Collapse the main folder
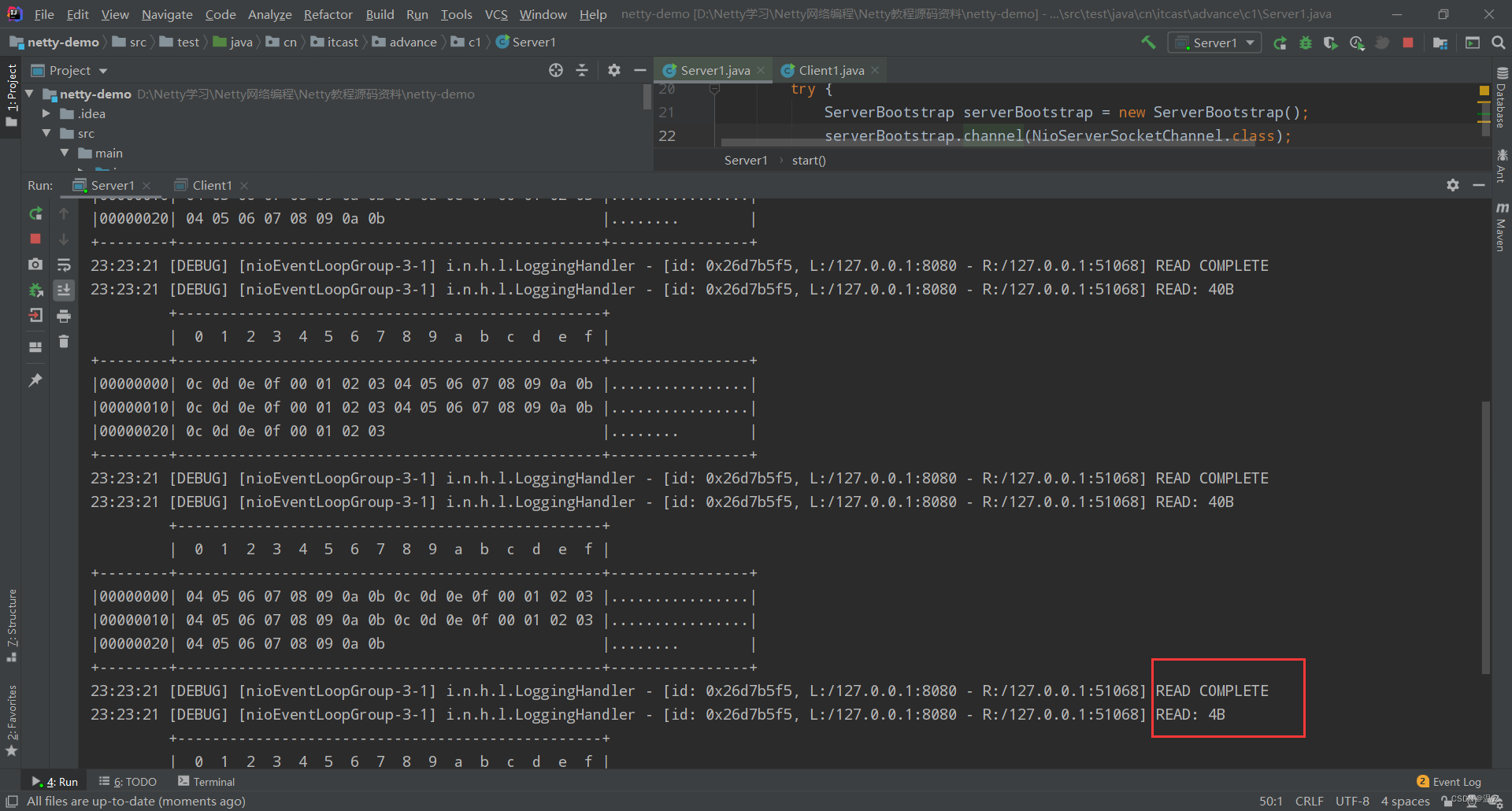 (x=65, y=153)
